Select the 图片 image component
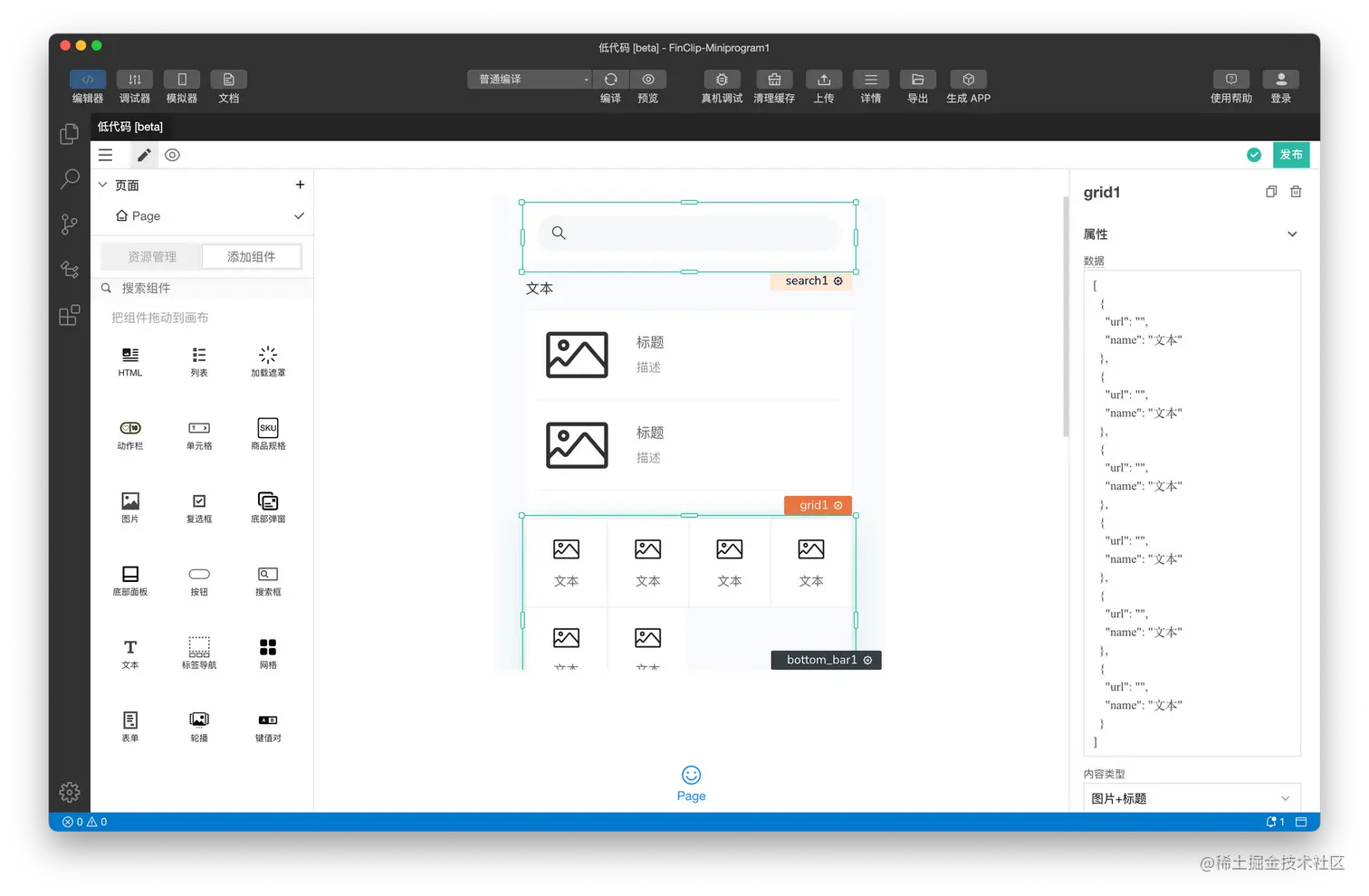 pos(130,509)
